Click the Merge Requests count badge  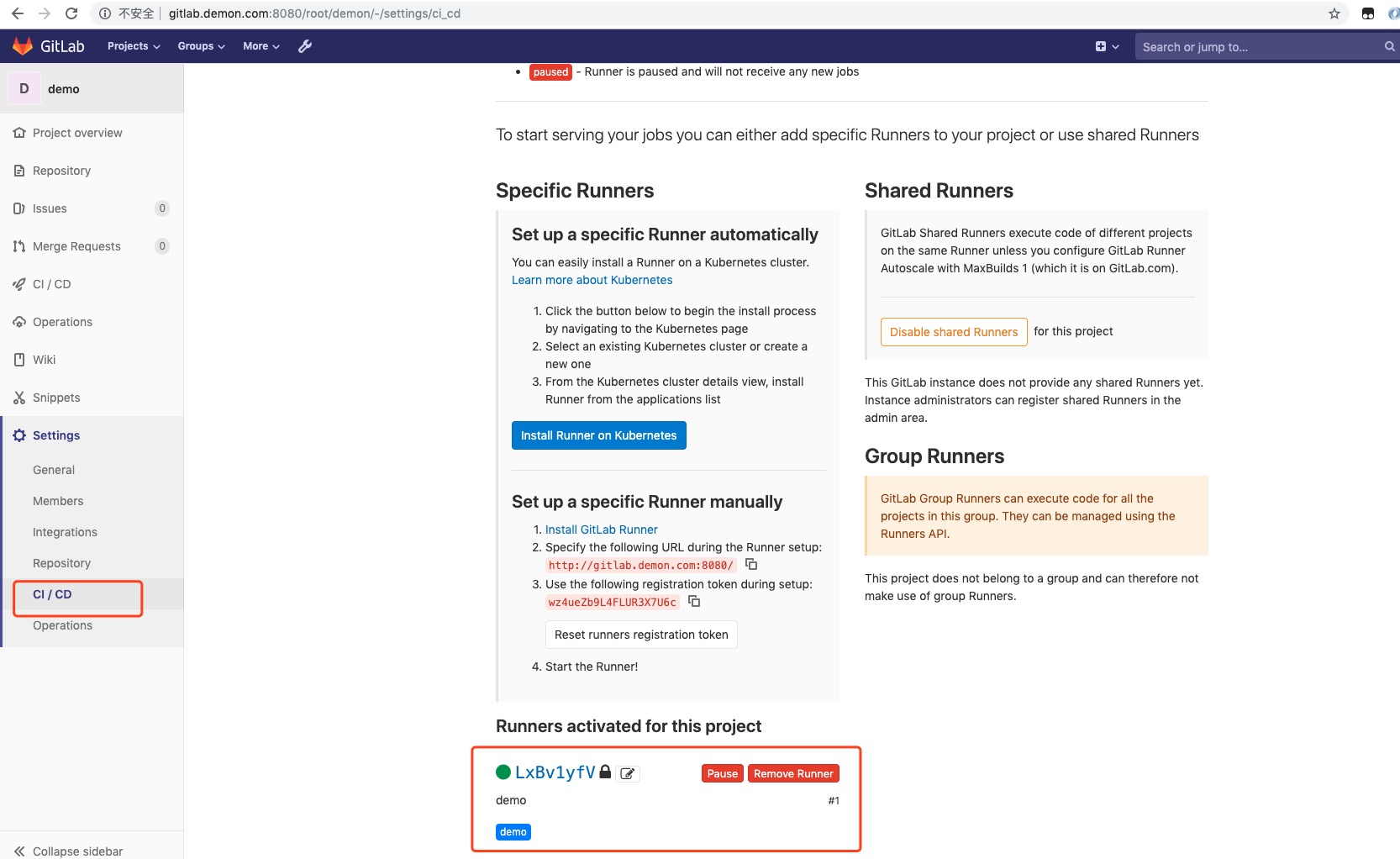pyautogui.click(x=162, y=246)
